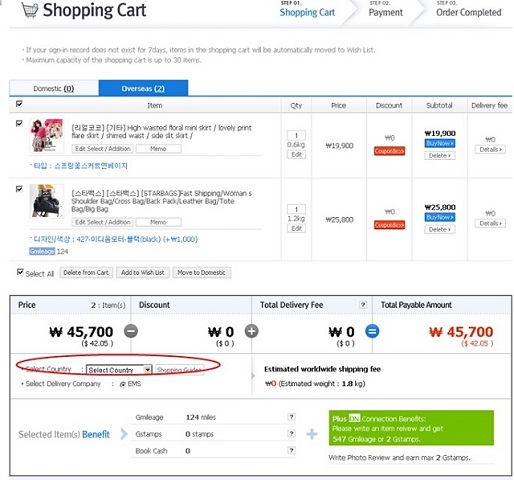This screenshot has height=480, width=514.
Task: Click the Delete from Cart button
Action: tap(86, 273)
